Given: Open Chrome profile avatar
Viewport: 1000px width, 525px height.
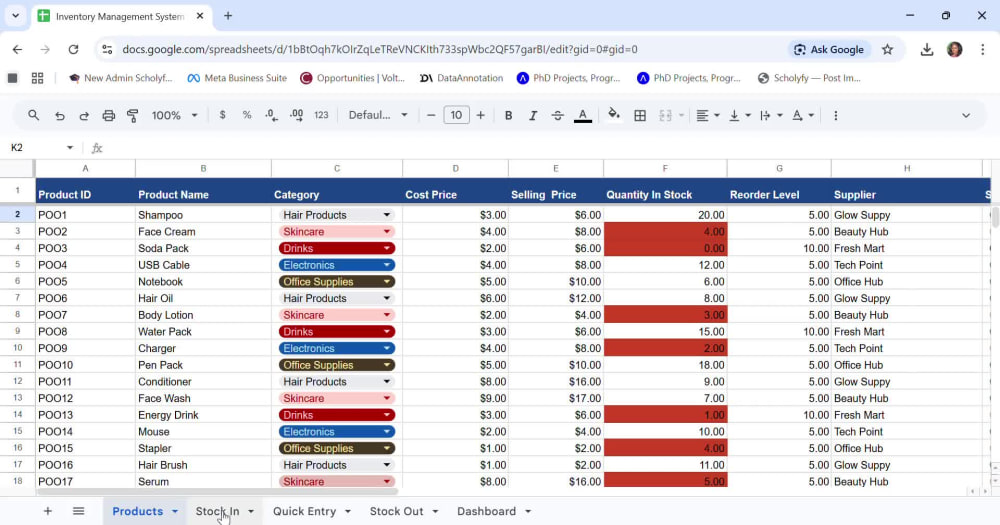Looking at the screenshot, I should click(x=955, y=49).
